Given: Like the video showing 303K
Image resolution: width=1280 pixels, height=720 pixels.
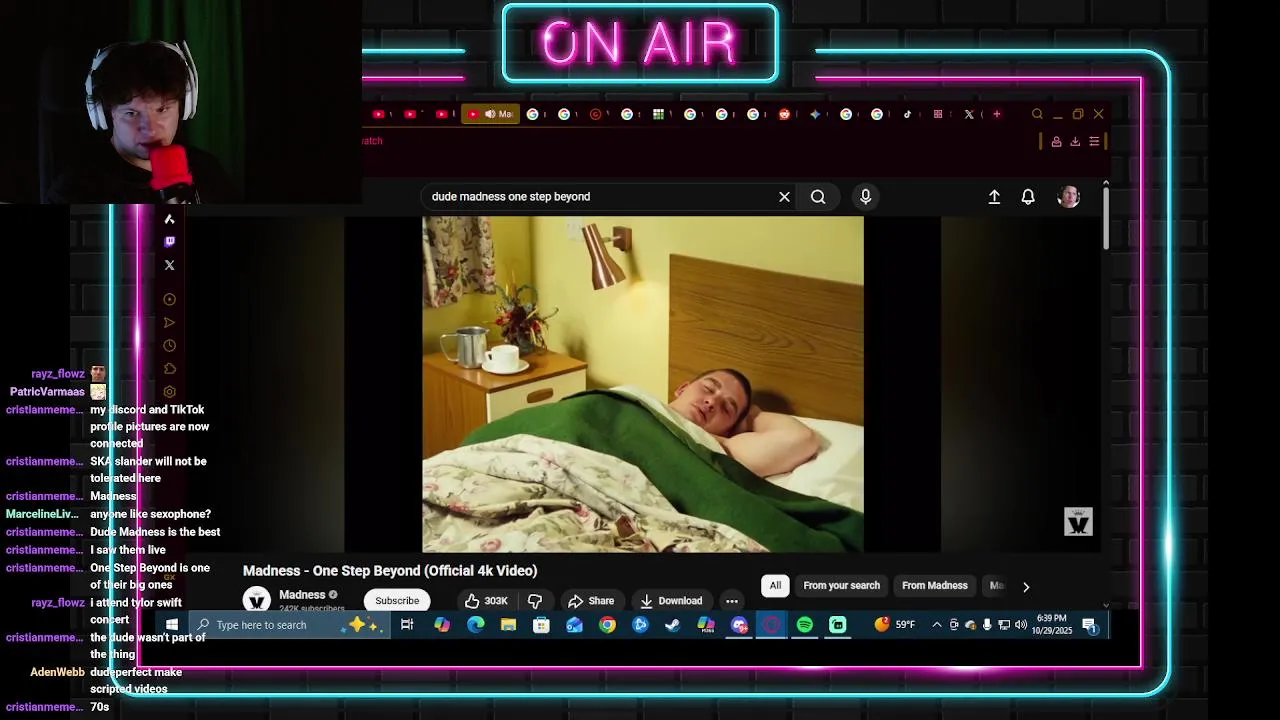Looking at the screenshot, I should [486, 601].
